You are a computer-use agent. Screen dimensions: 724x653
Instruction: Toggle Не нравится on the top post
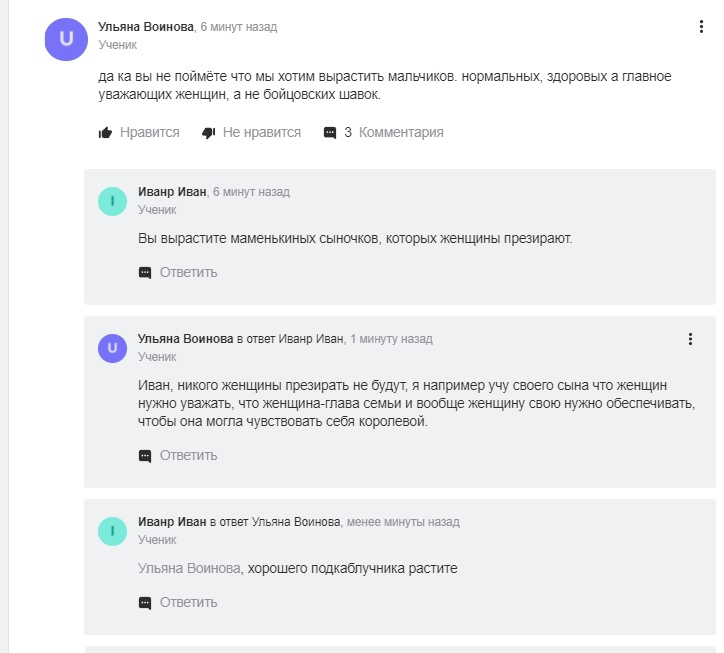(261, 133)
